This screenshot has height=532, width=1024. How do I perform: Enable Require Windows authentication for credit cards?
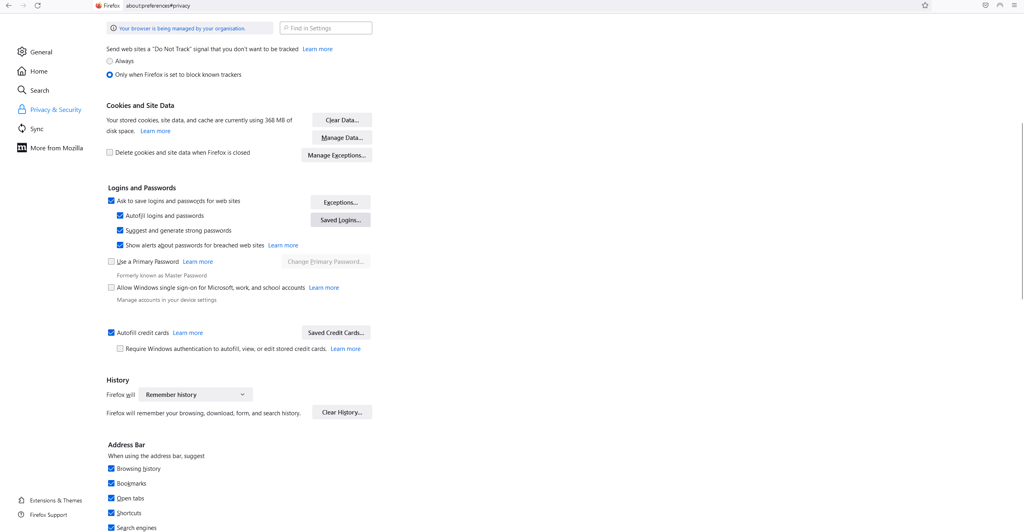tap(120, 349)
